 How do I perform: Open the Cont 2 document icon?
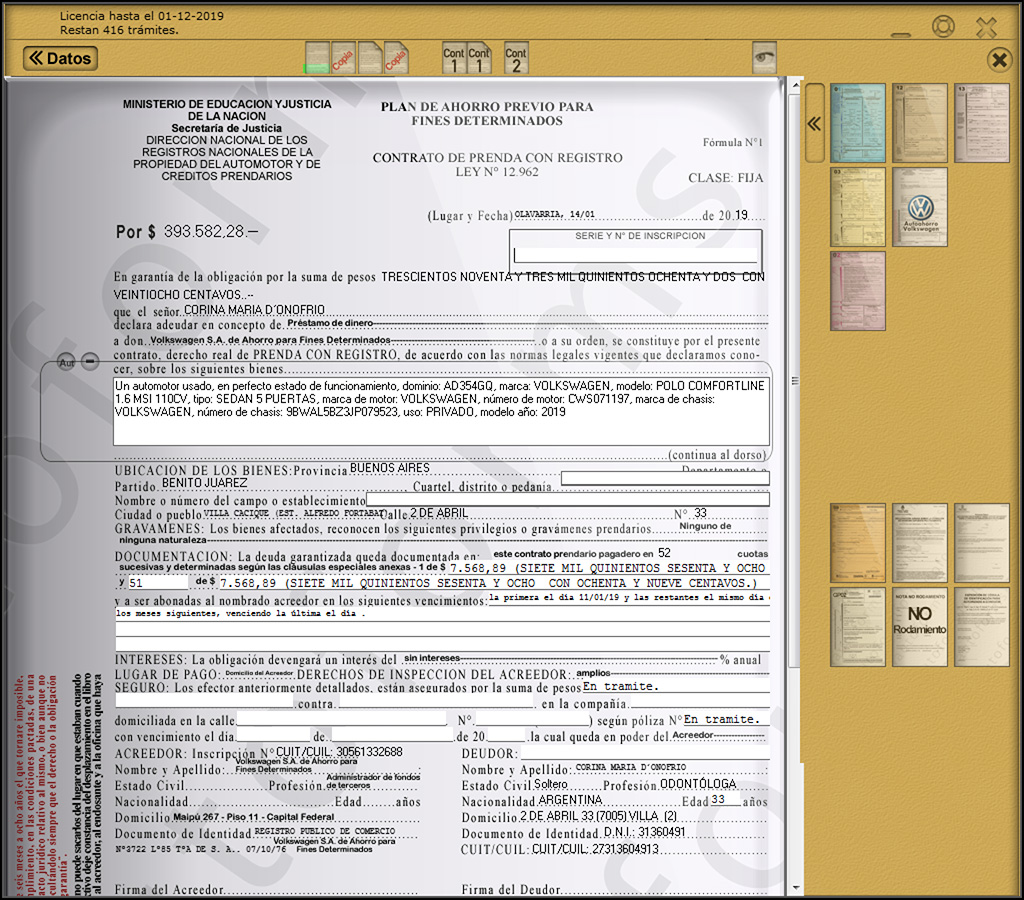515,56
